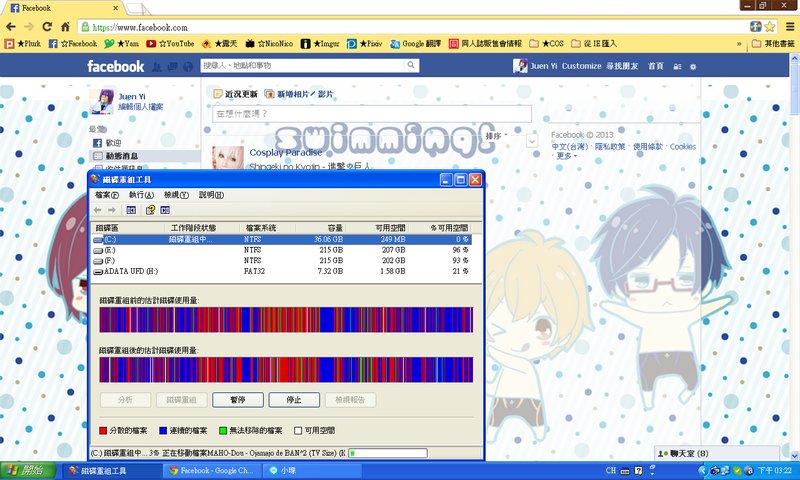Click the Facebook friend requests icon
This screenshot has height=480, width=800.
coord(157,66)
